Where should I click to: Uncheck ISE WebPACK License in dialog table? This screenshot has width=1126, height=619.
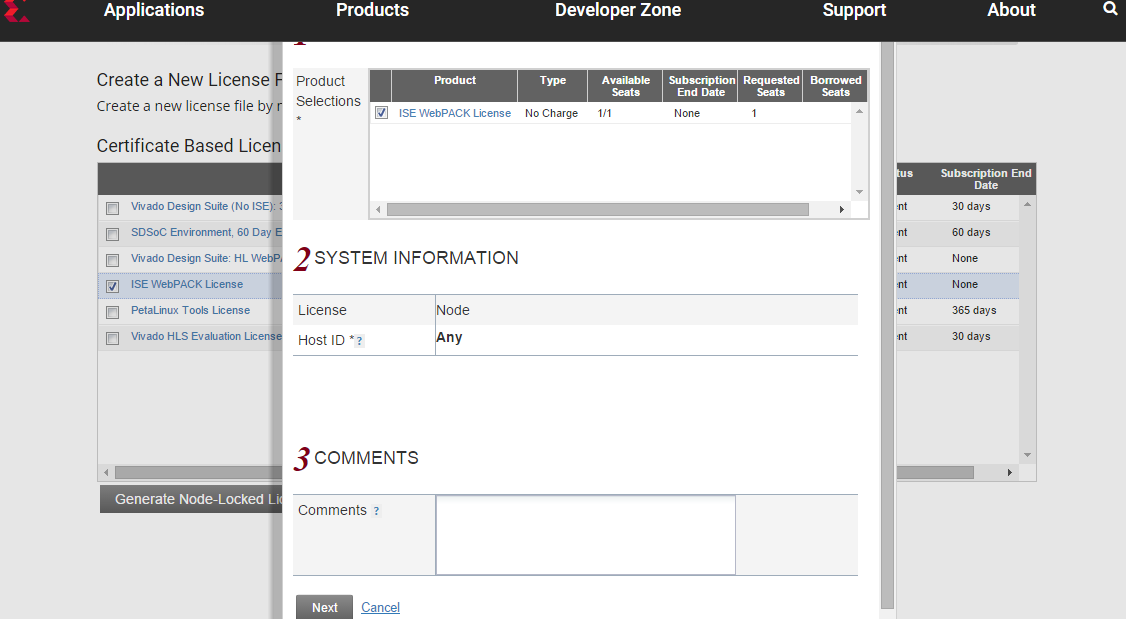point(381,113)
